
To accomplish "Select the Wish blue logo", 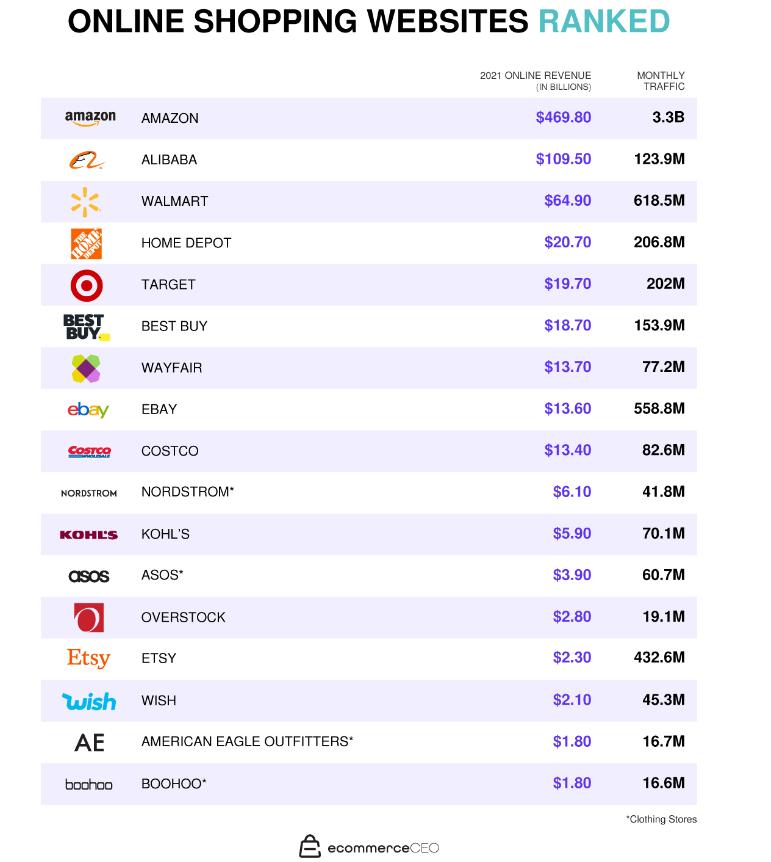I will click(89, 701).
